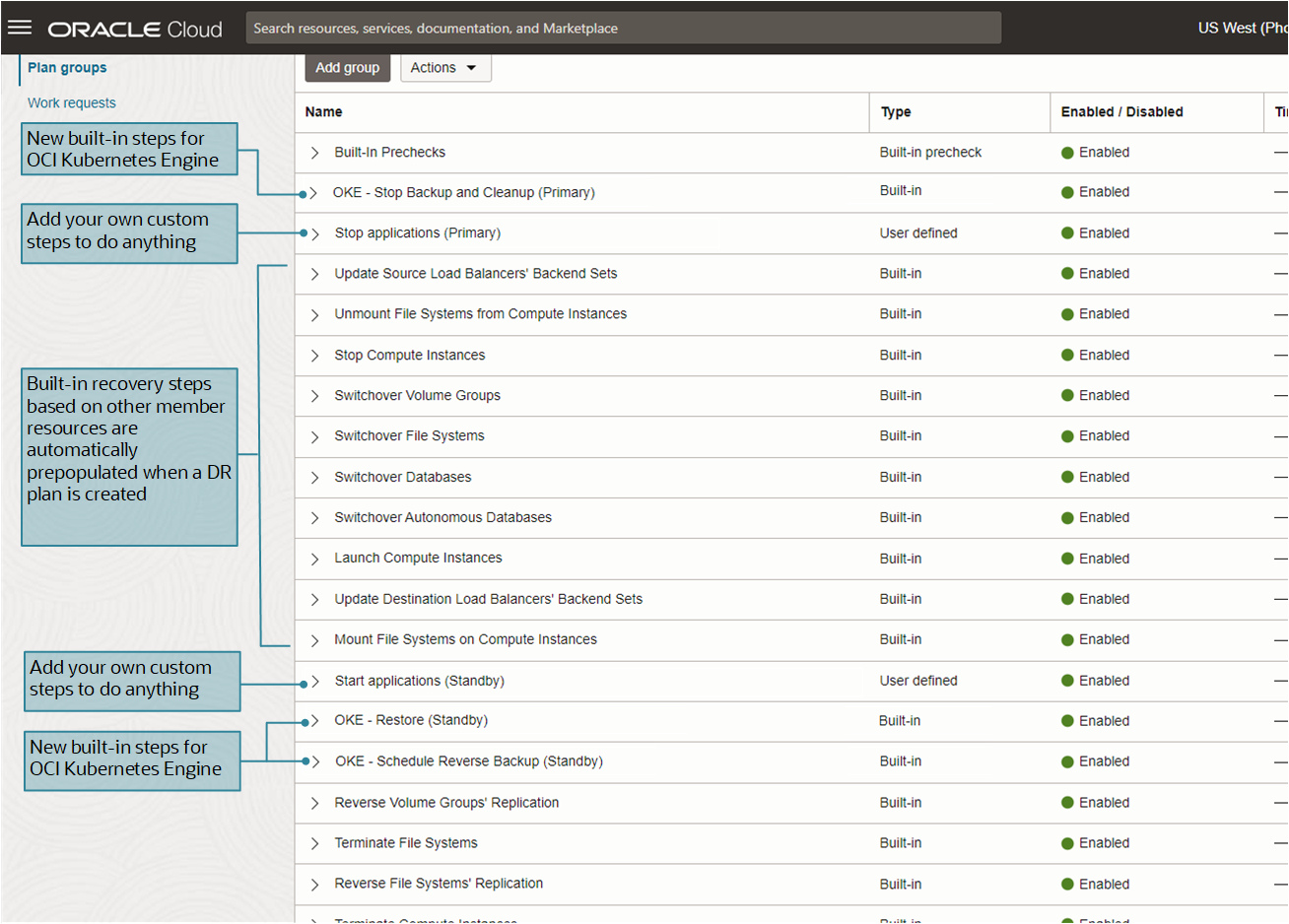Click the Enabled indicator for Launch Compute Instances
This screenshot has height=924, width=1289.
click(x=1069, y=558)
